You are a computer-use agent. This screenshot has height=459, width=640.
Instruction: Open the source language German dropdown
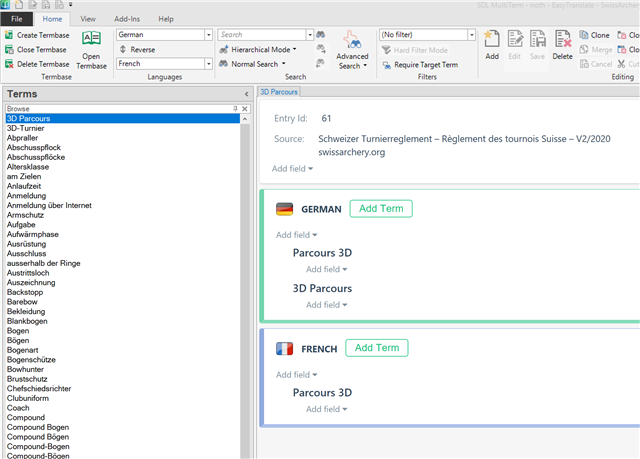[209, 35]
